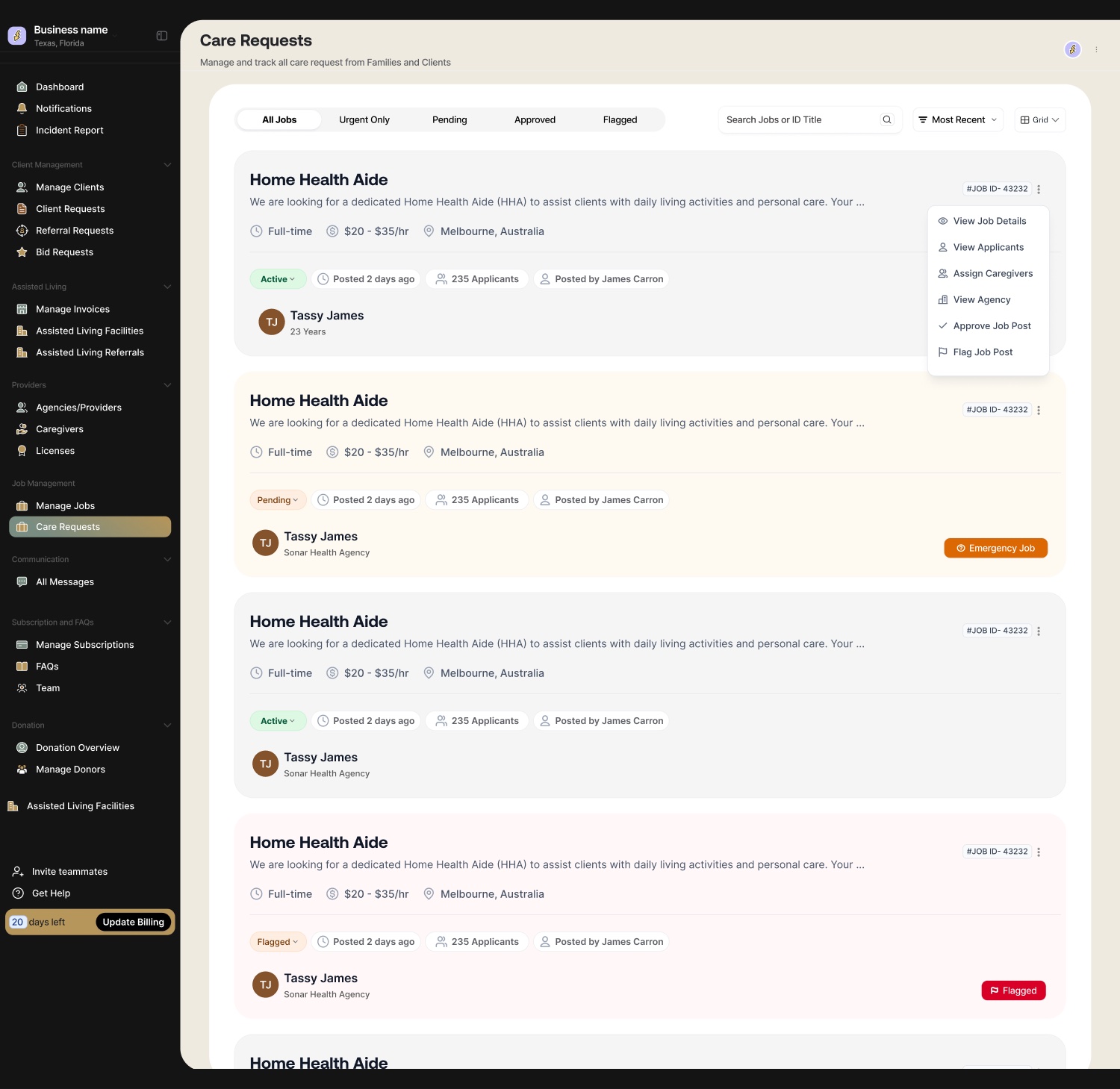Click the All Messages chat icon
The height and width of the screenshot is (1089, 1120).
pyautogui.click(x=22, y=582)
